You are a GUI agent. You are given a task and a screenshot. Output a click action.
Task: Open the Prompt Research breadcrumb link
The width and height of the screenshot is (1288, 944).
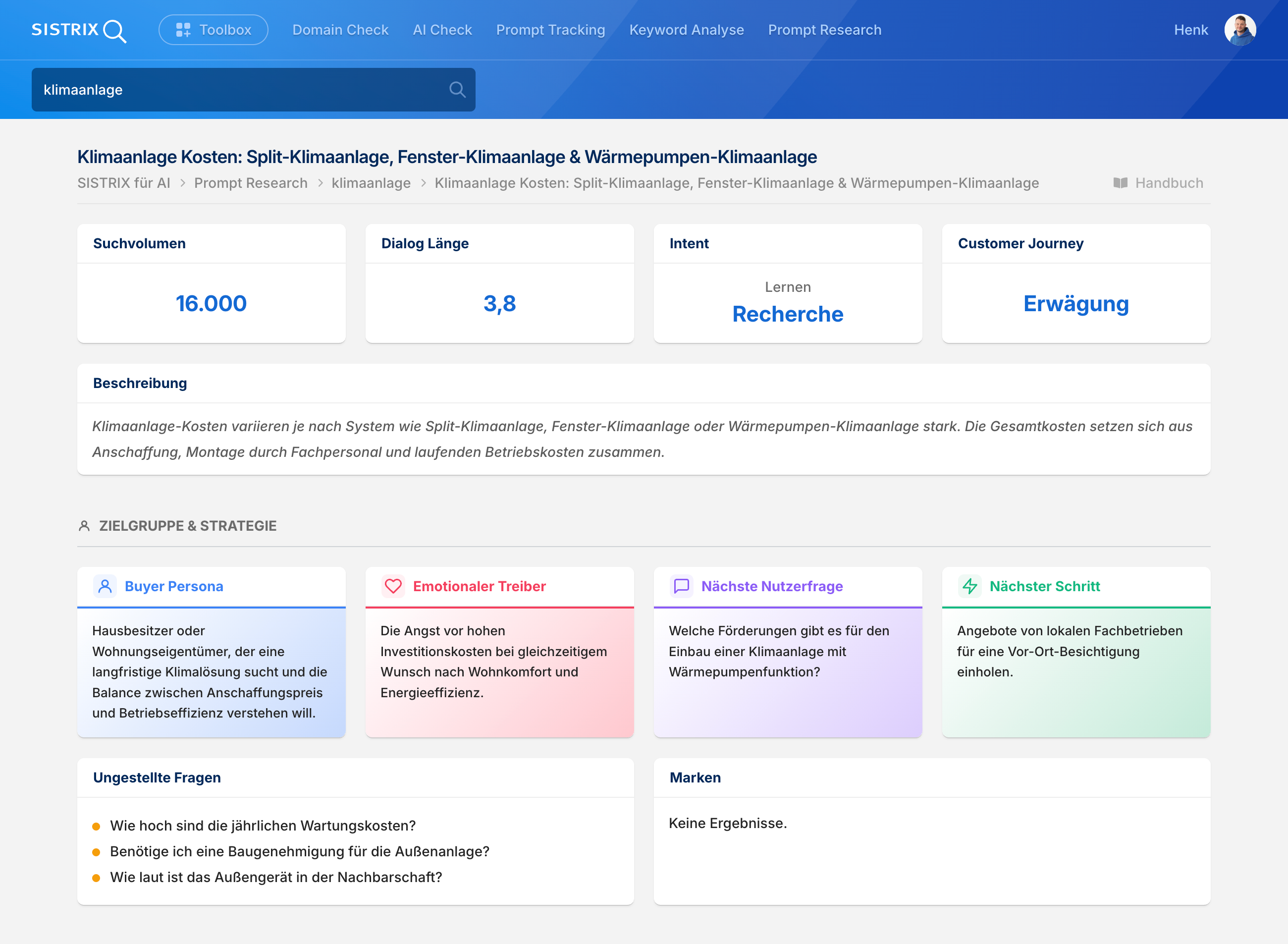[250, 183]
